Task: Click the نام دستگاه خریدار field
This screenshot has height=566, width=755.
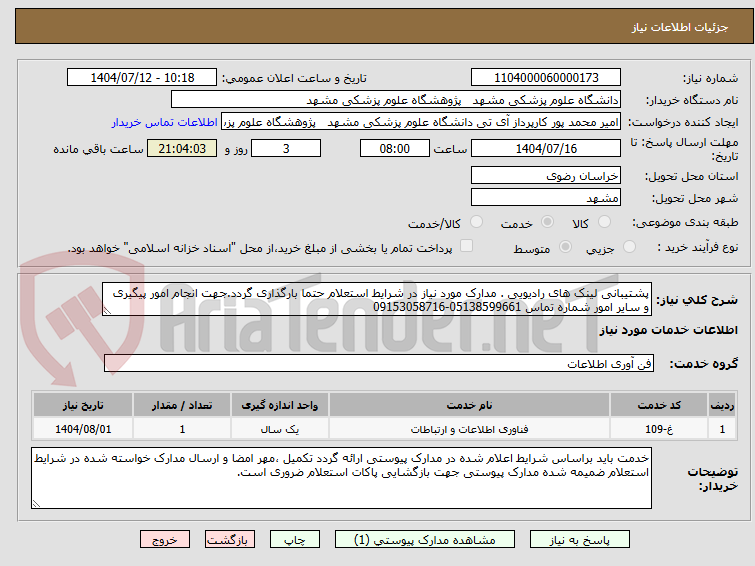Action: click(x=396, y=100)
